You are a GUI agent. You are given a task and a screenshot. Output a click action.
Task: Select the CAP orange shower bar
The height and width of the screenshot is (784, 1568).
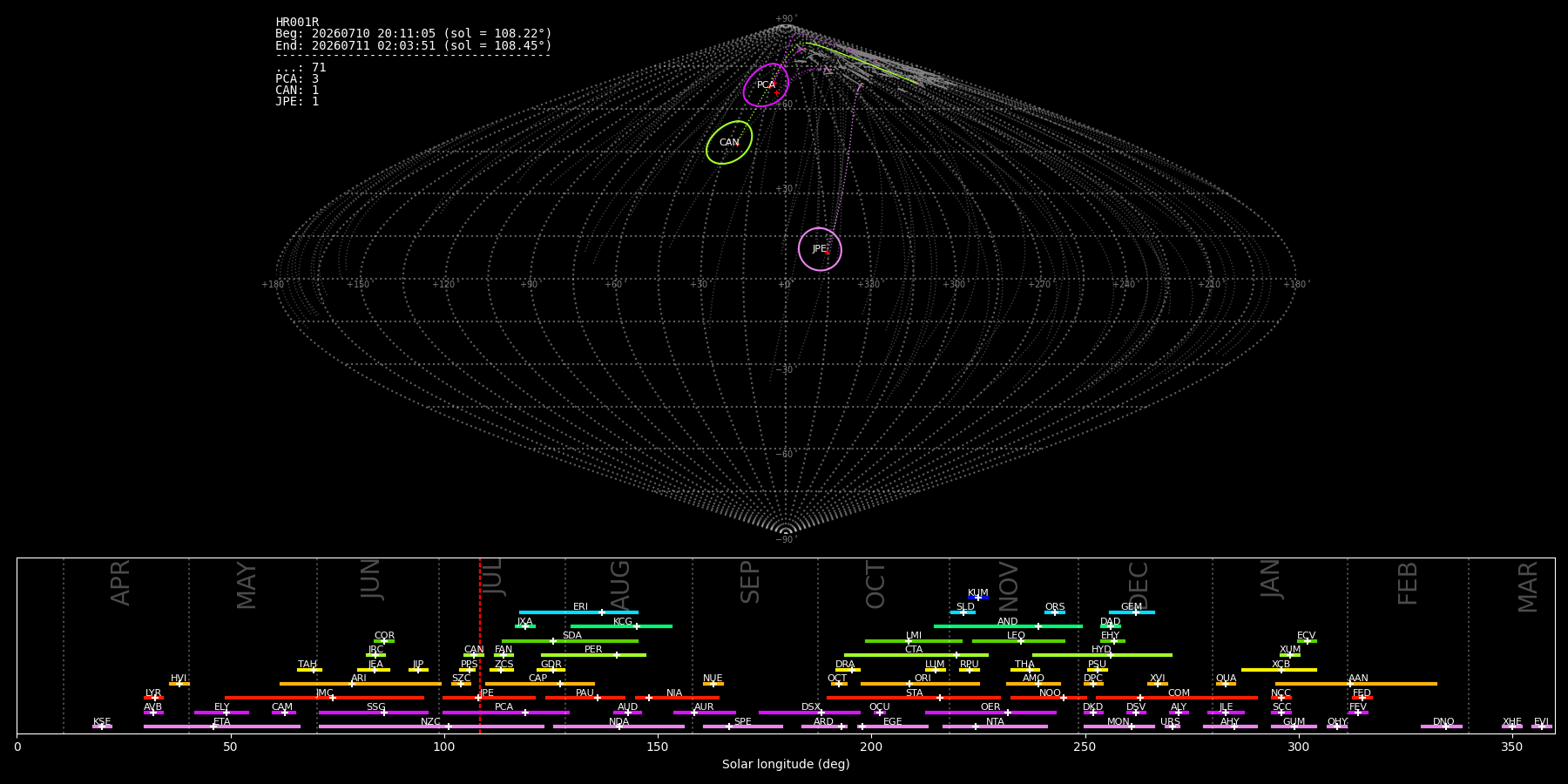(540, 684)
